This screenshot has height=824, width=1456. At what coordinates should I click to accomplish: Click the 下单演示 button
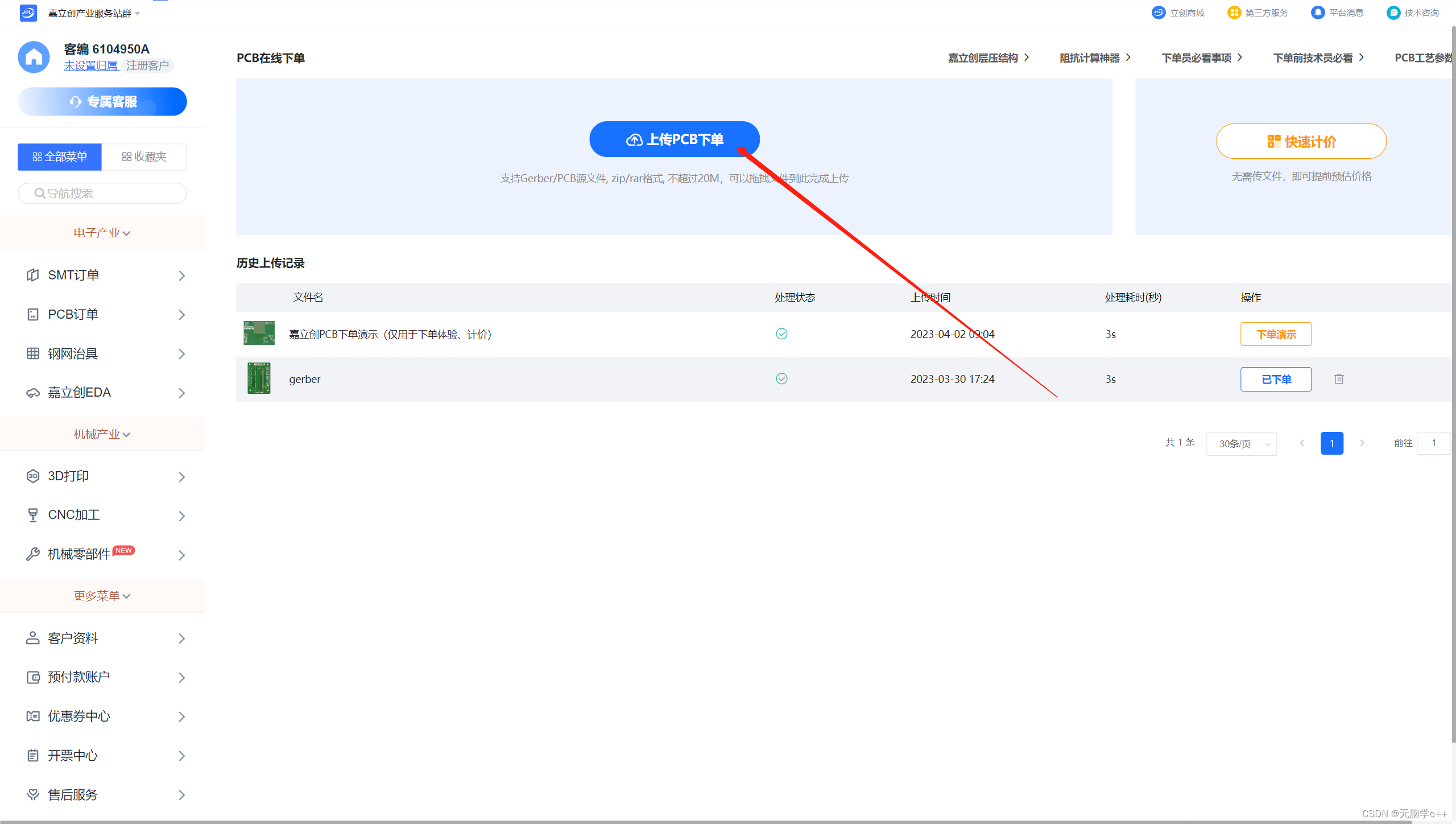coord(1276,334)
